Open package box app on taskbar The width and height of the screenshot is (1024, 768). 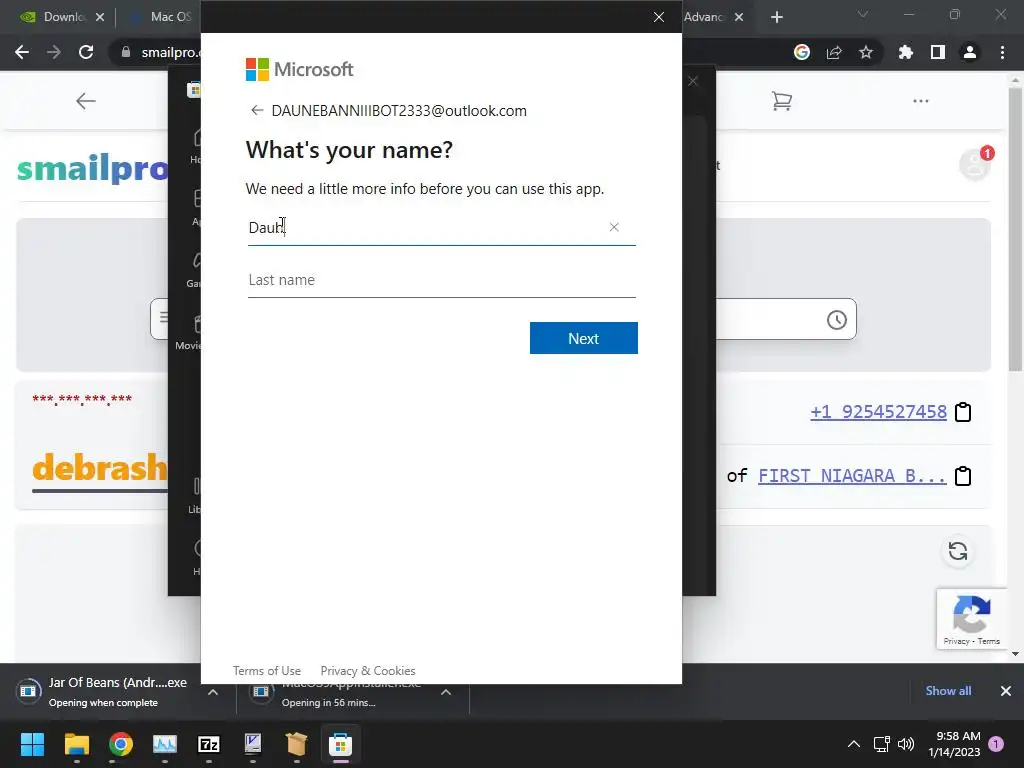[296, 744]
